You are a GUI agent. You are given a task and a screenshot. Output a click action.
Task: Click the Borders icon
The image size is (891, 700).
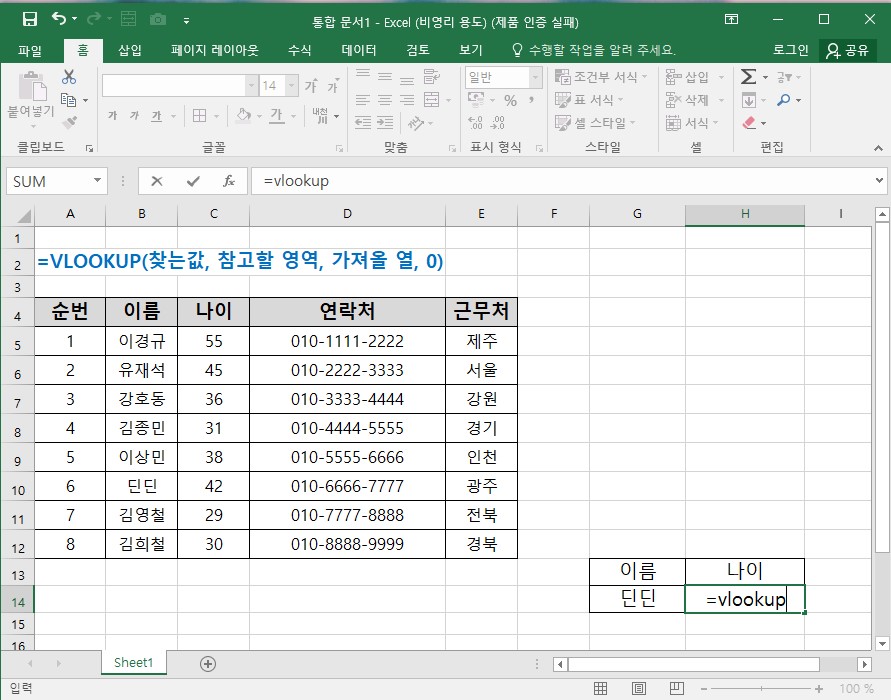(x=199, y=116)
